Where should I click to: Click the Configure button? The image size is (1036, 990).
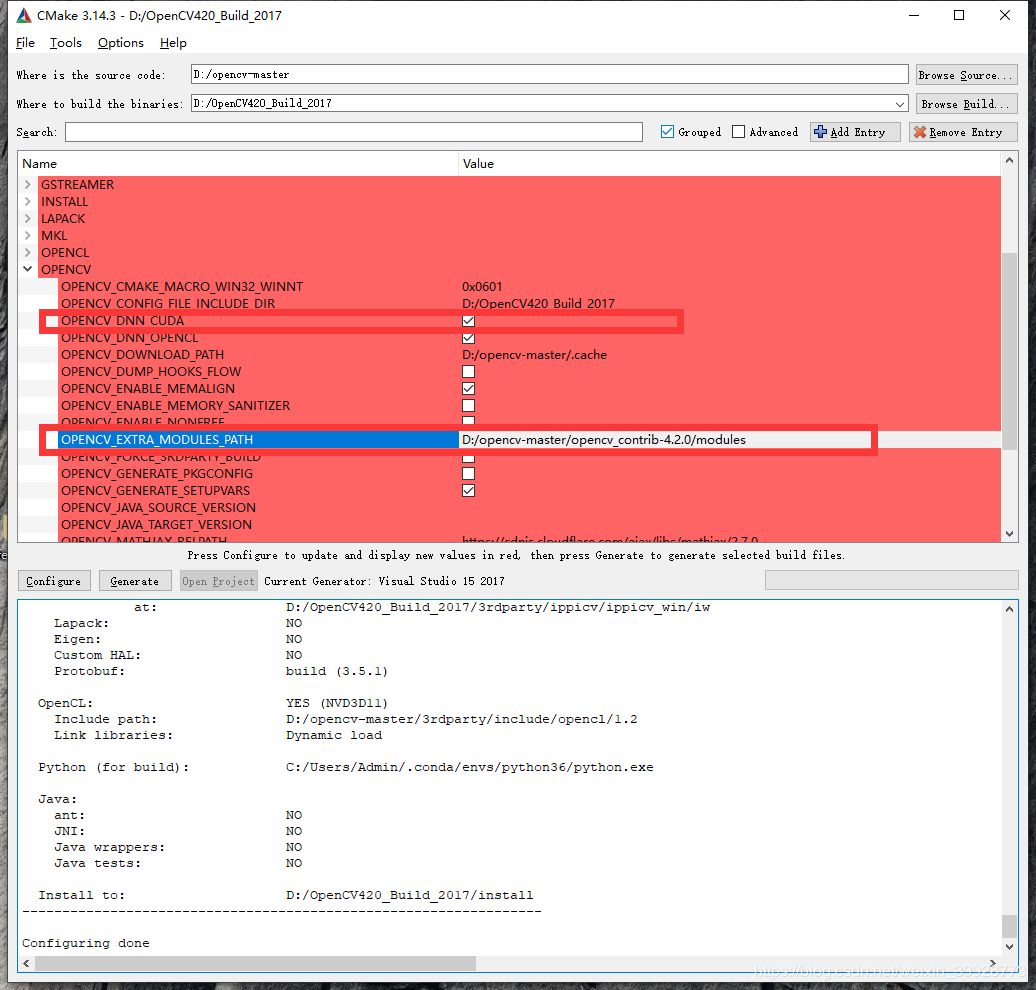[x=53, y=580]
